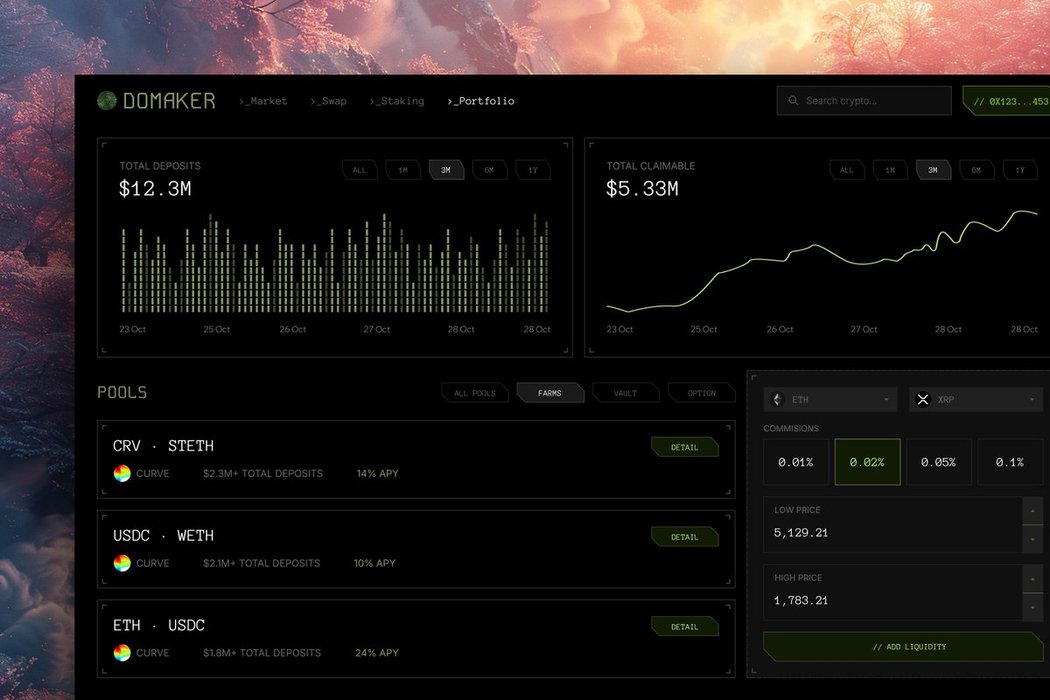Go to the _Staking nav item
Image resolution: width=1050 pixels, height=700 pixels.
coord(397,101)
